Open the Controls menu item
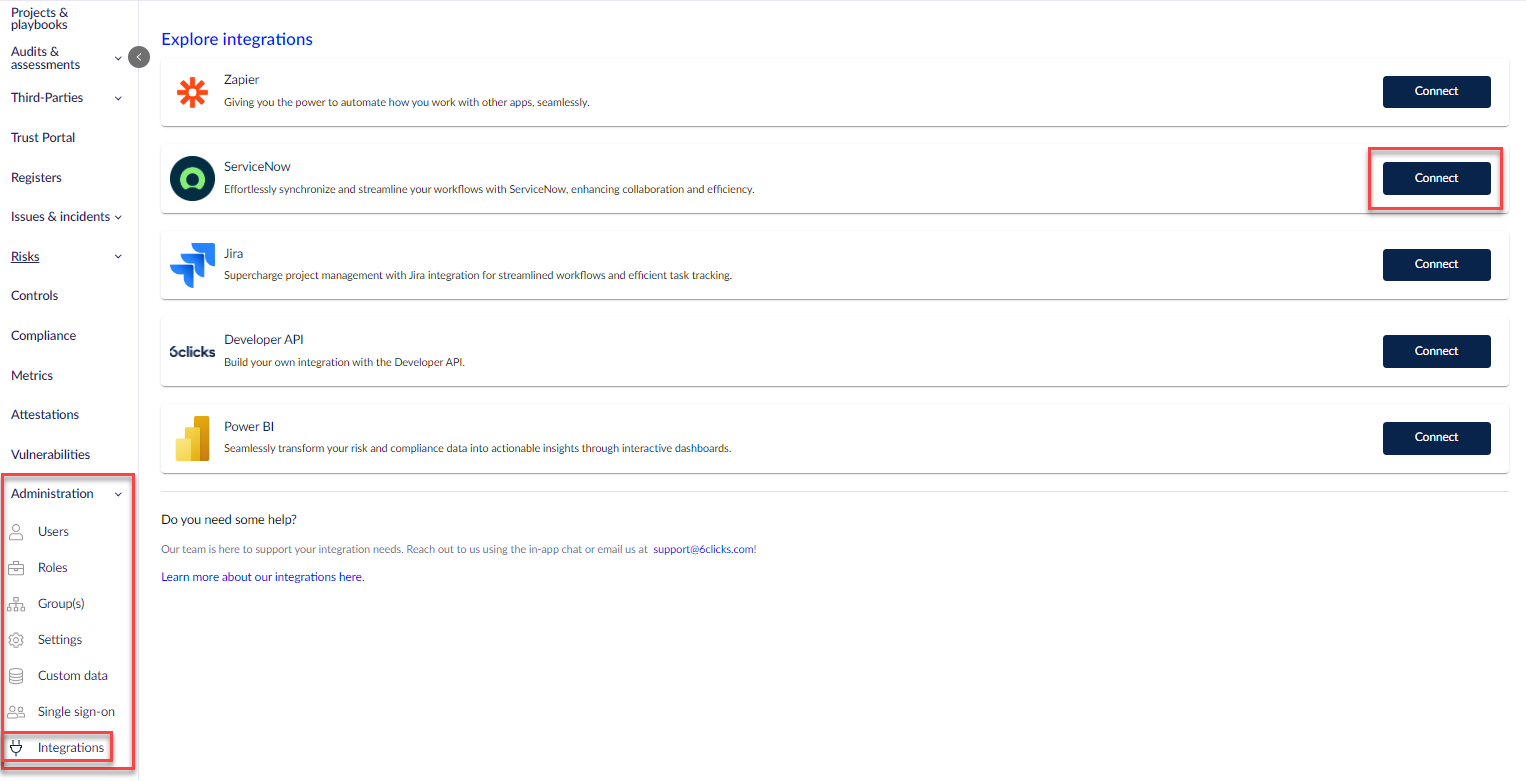Screen dimensions: 1526x781 tap(35, 296)
